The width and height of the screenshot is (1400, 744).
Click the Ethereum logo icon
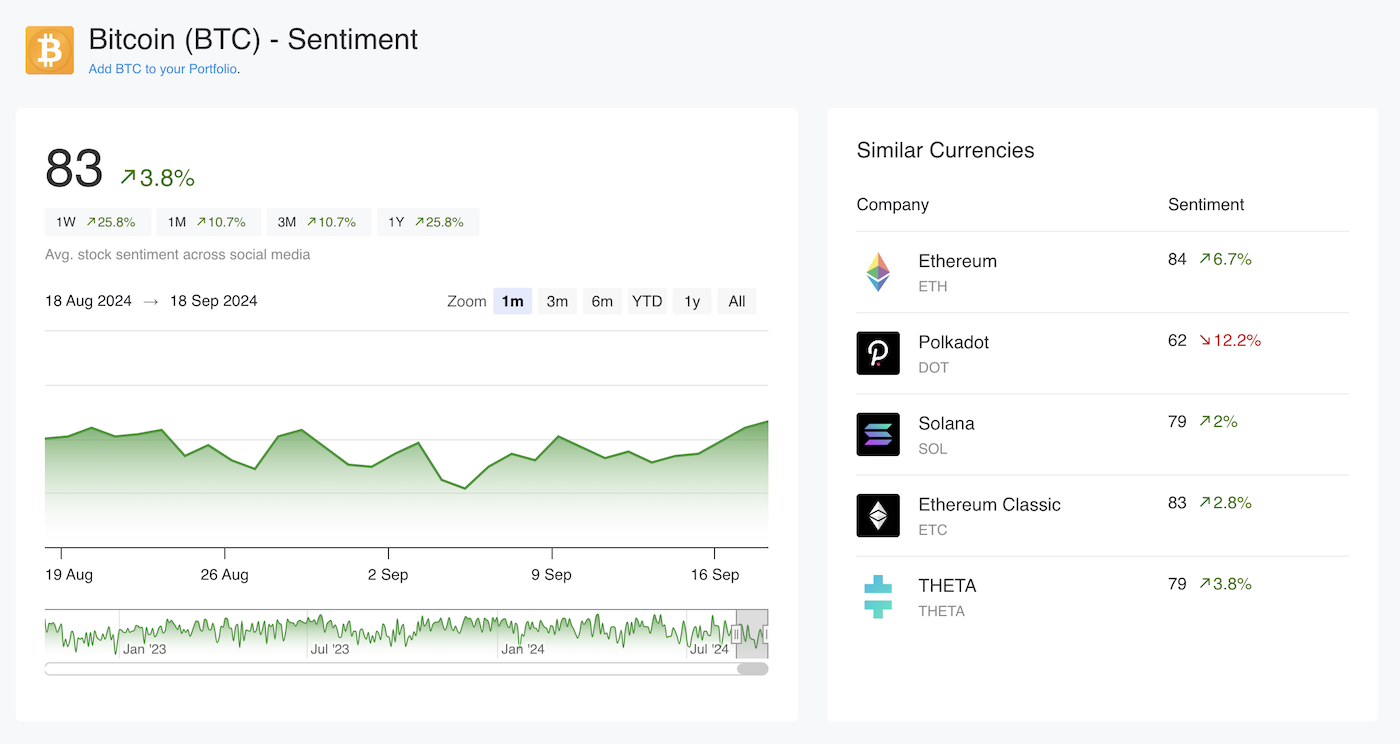pyautogui.click(x=878, y=272)
